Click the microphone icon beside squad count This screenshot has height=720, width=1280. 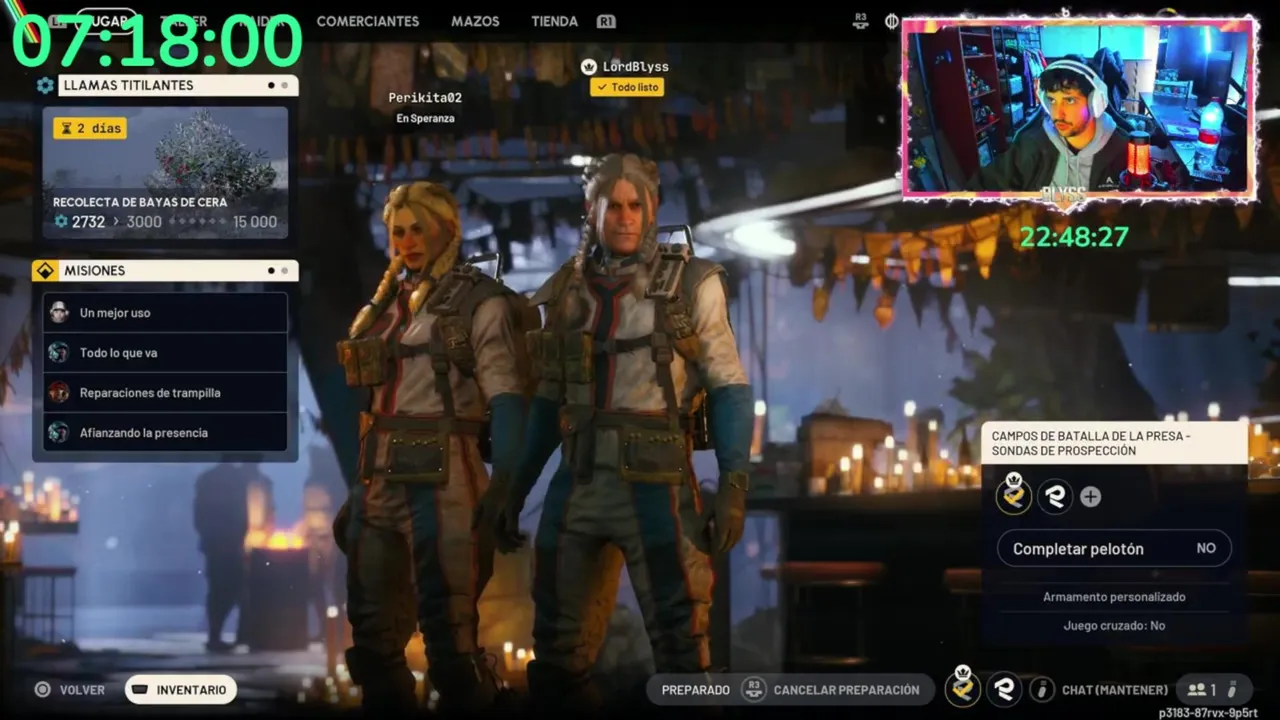[1232, 689]
